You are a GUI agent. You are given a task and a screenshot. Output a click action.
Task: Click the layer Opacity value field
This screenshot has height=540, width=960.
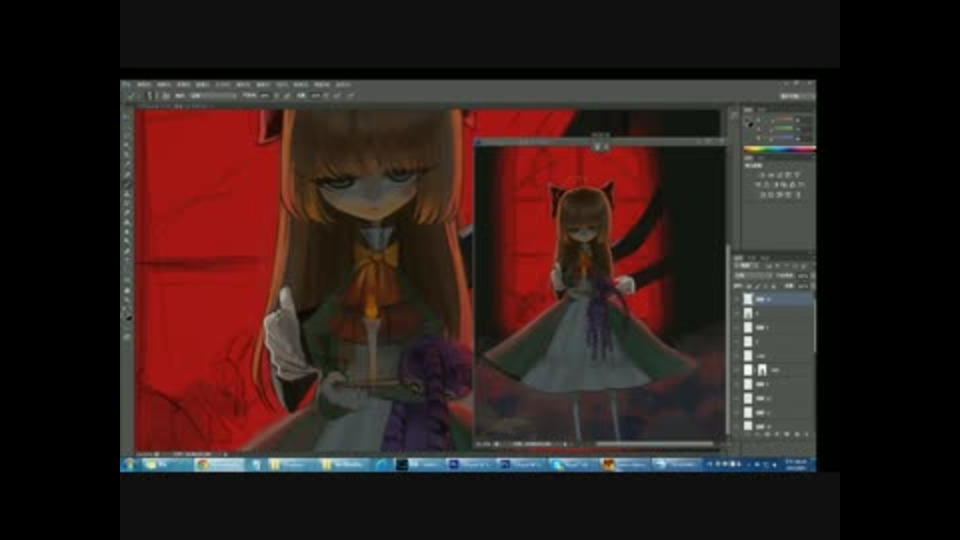[x=803, y=276]
